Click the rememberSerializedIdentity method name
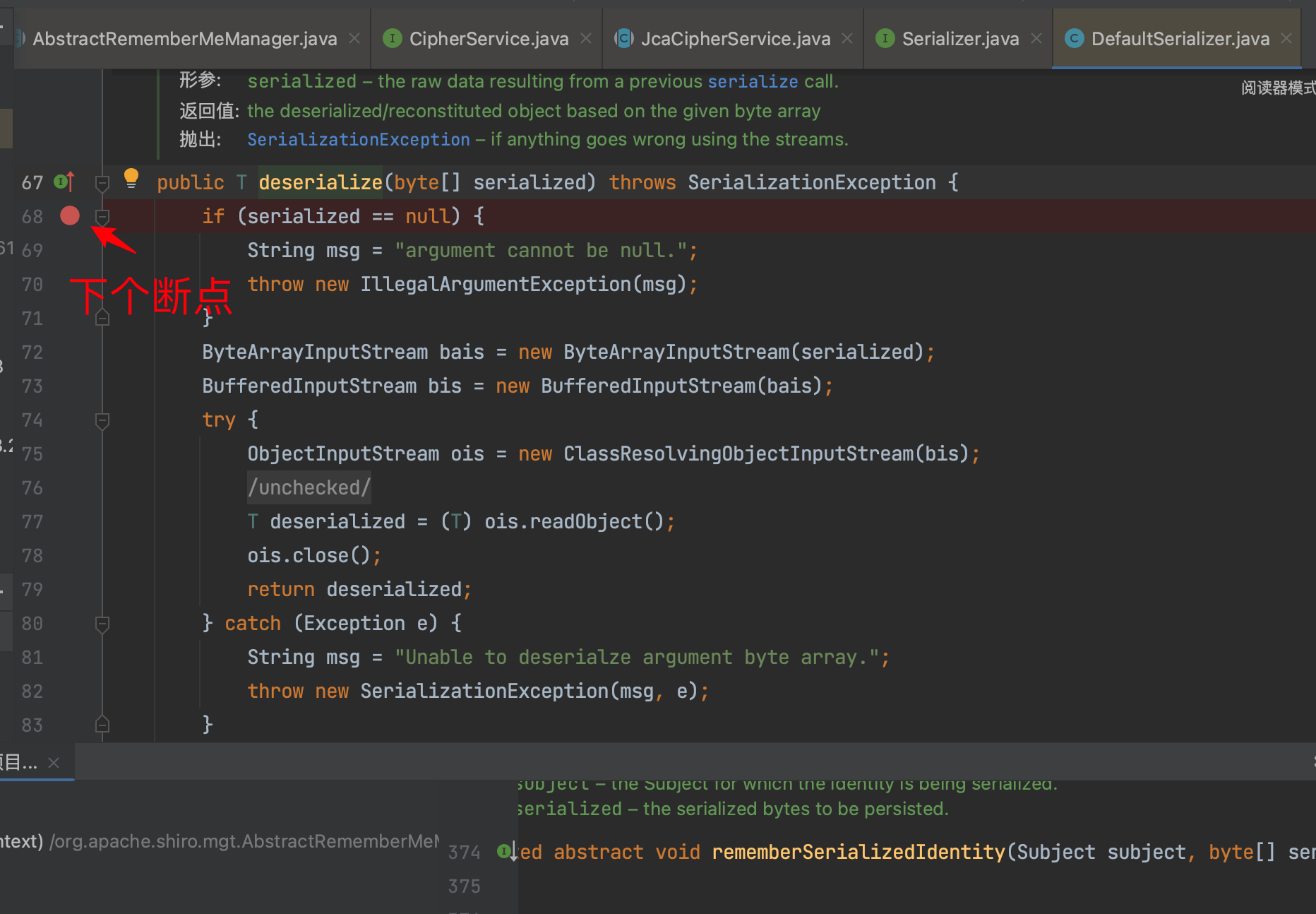 click(858, 852)
